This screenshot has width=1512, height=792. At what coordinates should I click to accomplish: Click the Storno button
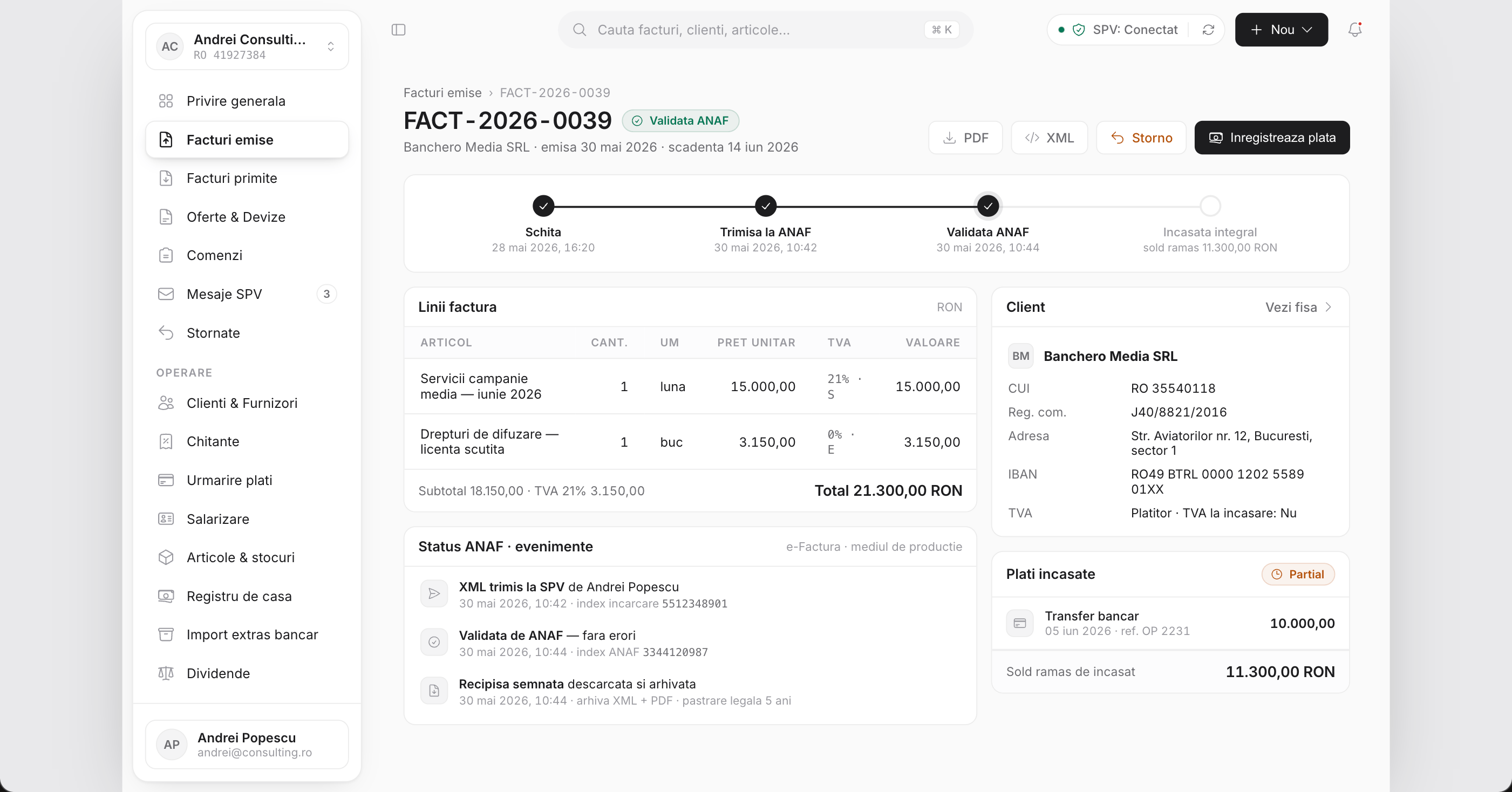coord(1141,138)
